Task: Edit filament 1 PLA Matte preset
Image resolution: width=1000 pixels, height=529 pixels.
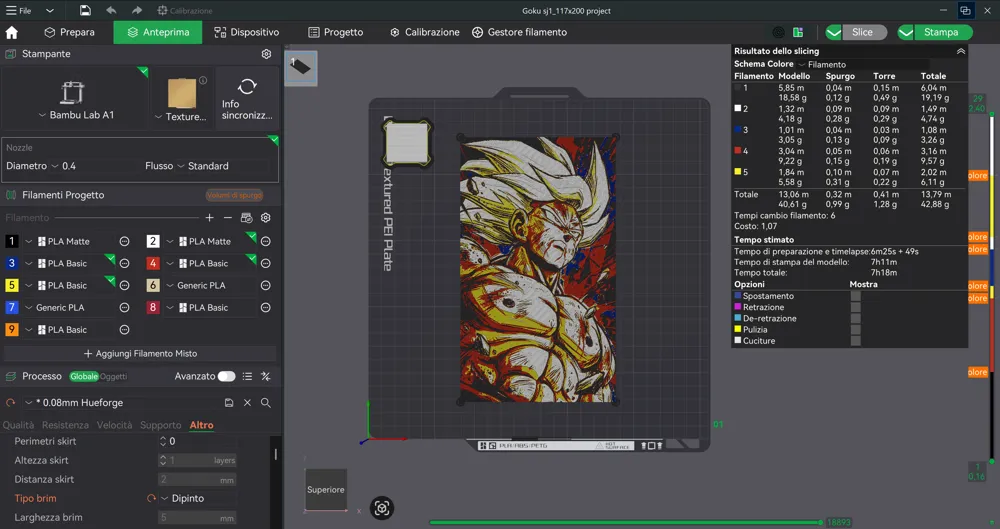Action: click(x=124, y=241)
